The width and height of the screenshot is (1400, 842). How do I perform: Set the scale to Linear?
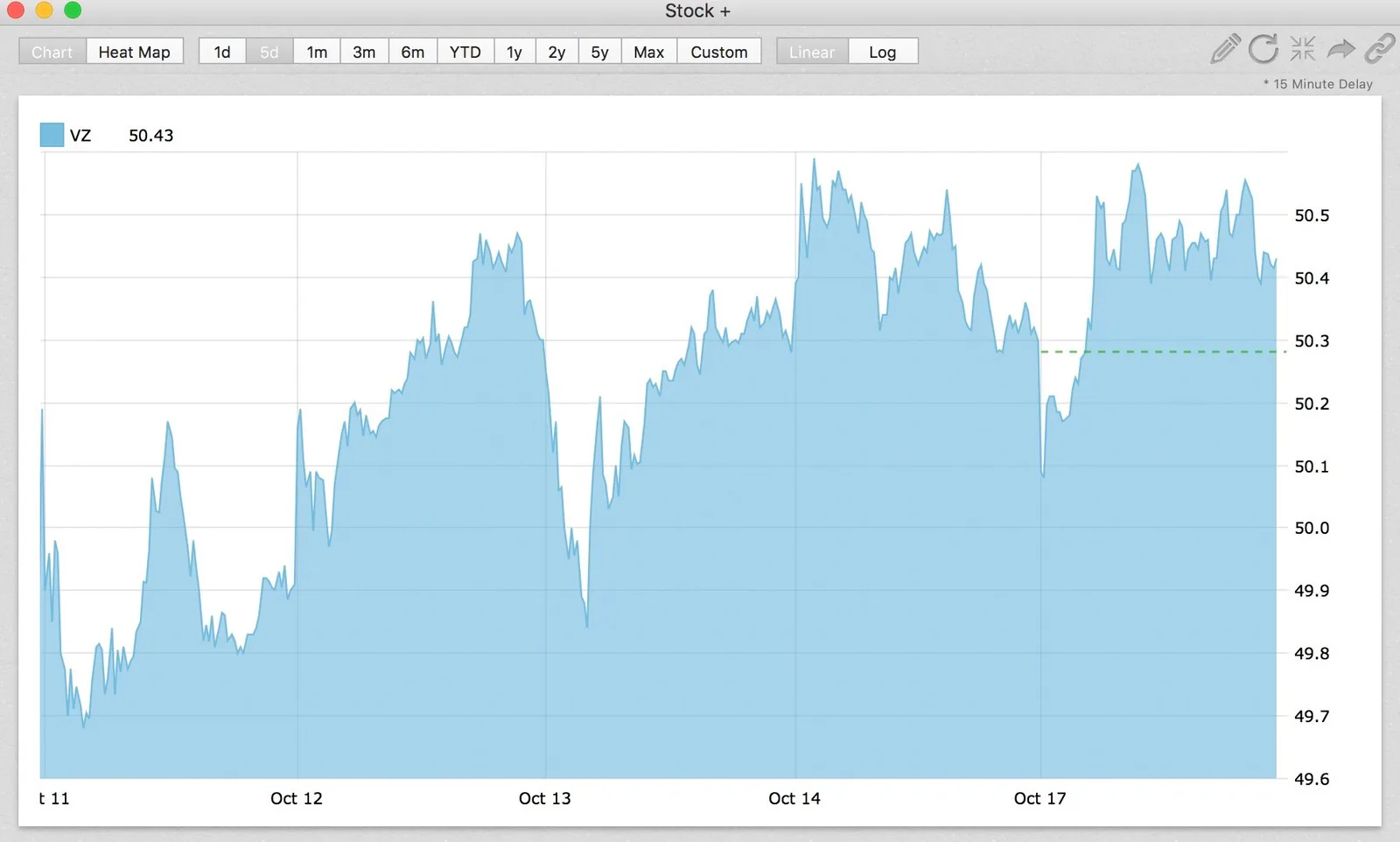[812, 52]
